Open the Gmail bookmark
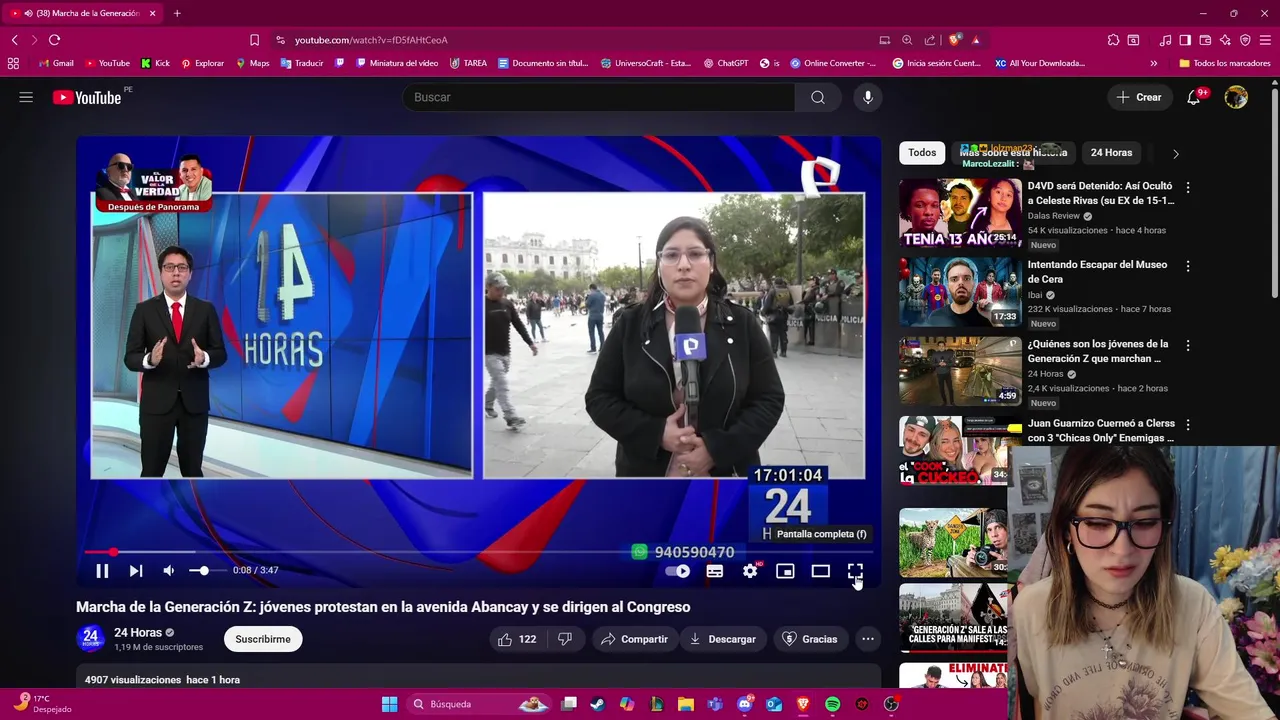Image resolution: width=1280 pixels, height=720 pixels. pos(56,63)
